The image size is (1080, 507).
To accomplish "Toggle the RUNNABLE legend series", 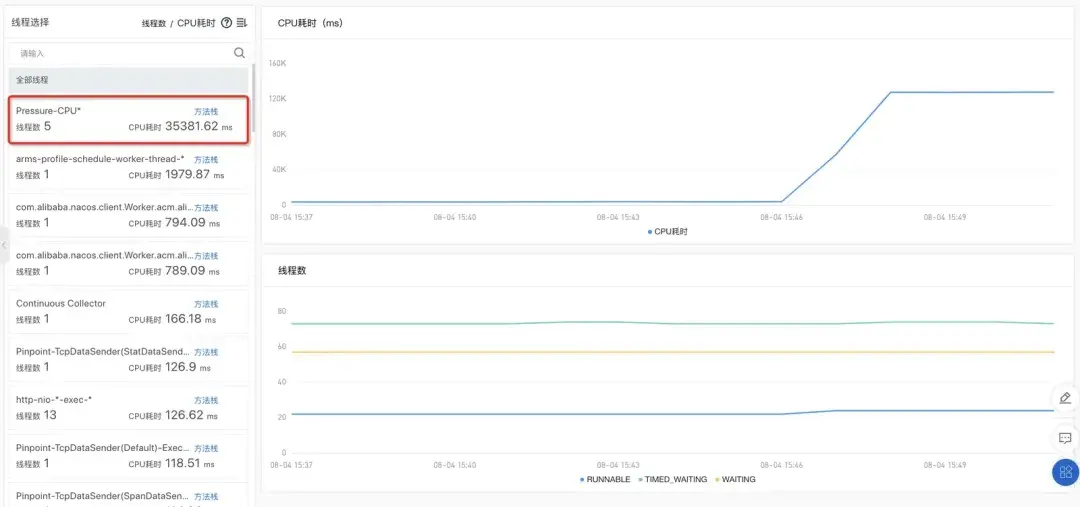I will pyautogui.click(x=606, y=480).
